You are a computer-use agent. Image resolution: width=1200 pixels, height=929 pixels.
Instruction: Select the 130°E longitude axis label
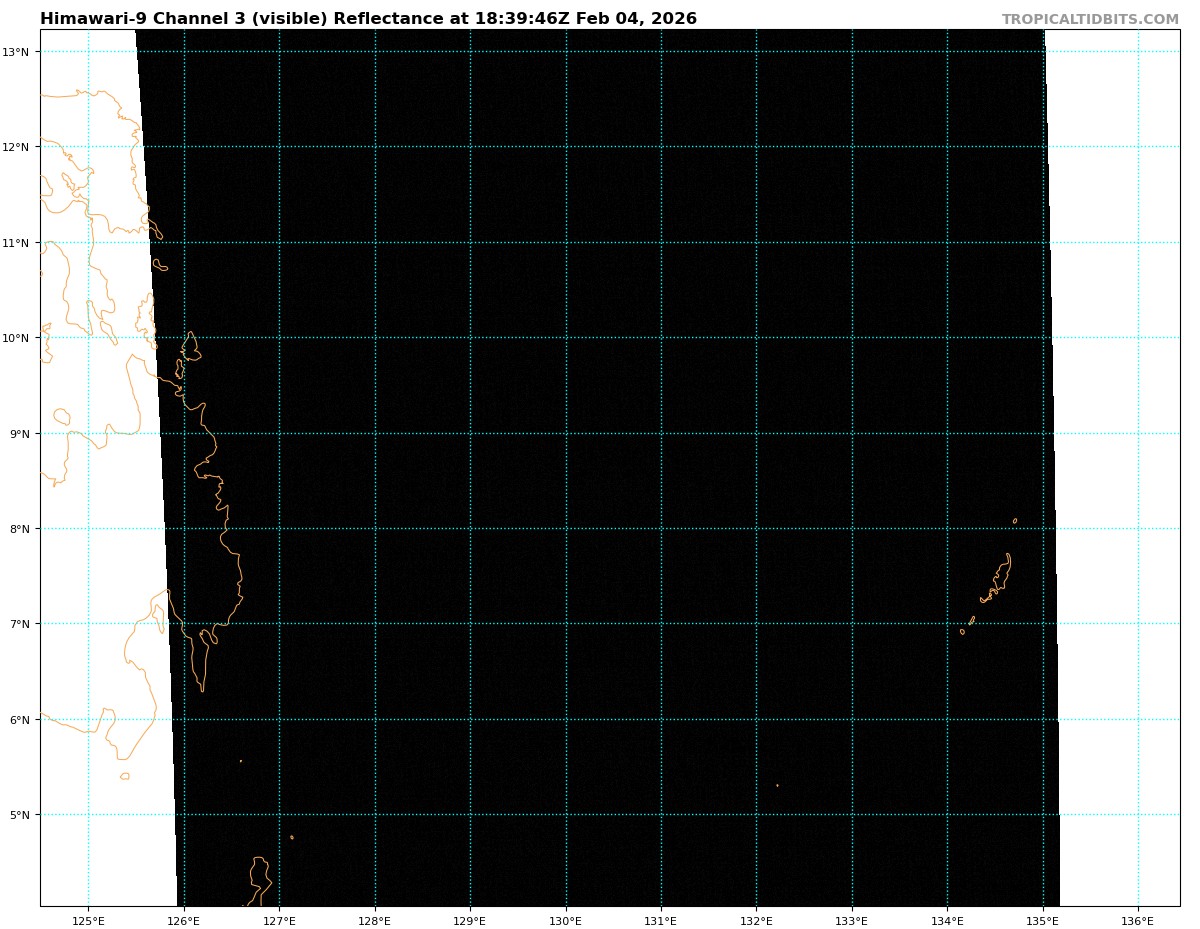point(566,920)
